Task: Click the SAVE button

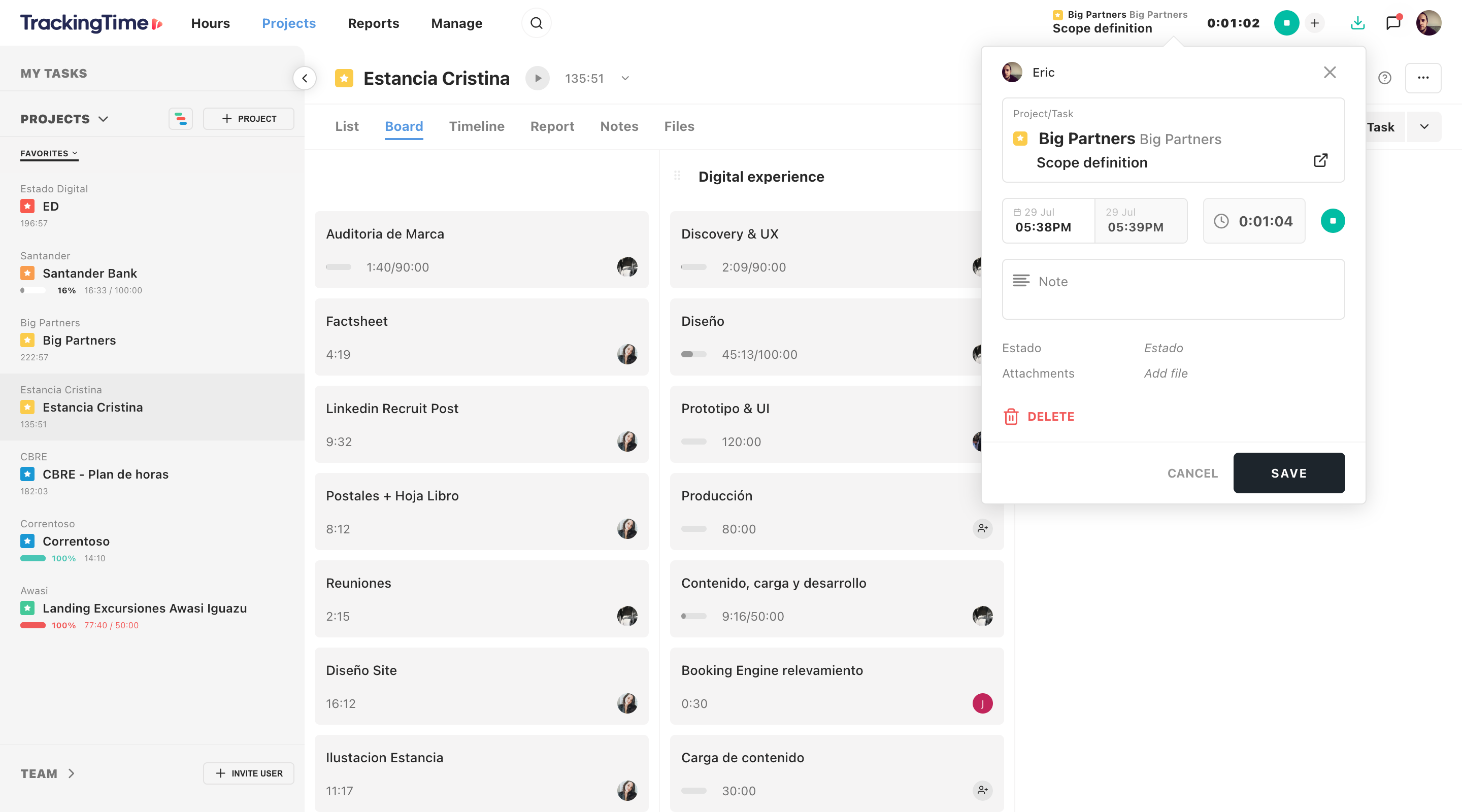Action: [x=1288, y=472]
